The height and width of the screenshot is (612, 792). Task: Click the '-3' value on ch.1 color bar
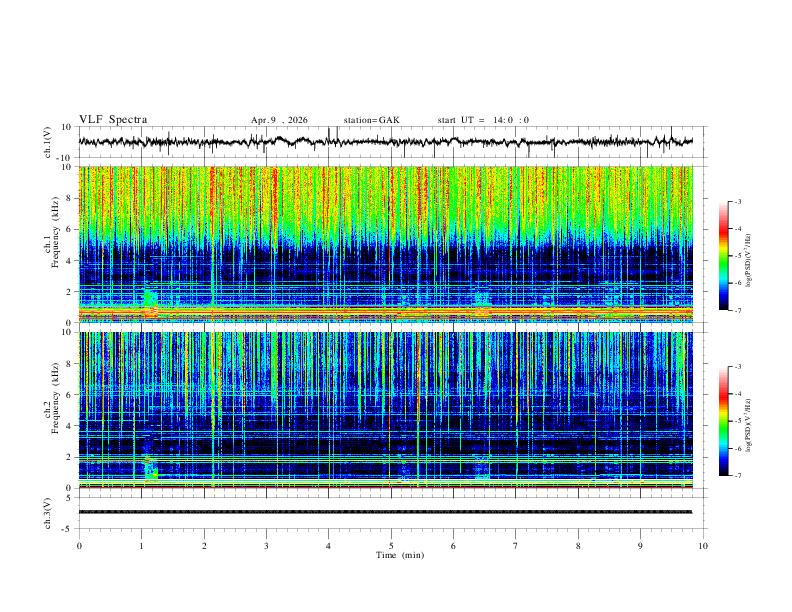tap(737, 201)
